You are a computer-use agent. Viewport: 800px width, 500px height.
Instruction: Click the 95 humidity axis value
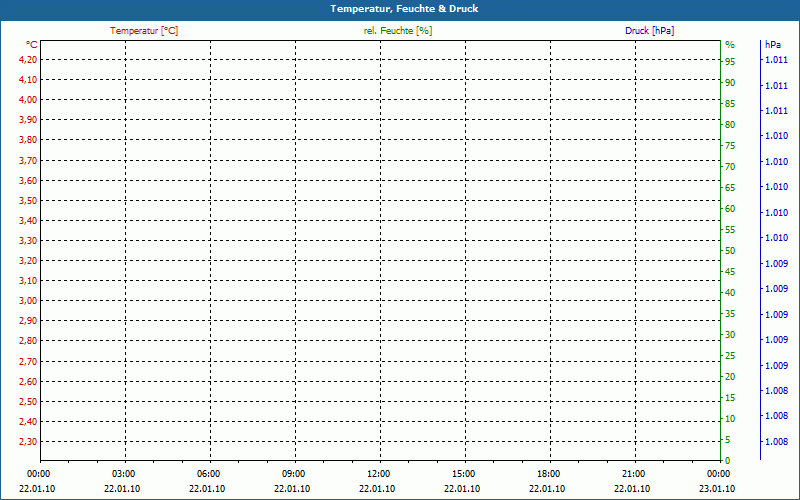[x=730, y=62]
